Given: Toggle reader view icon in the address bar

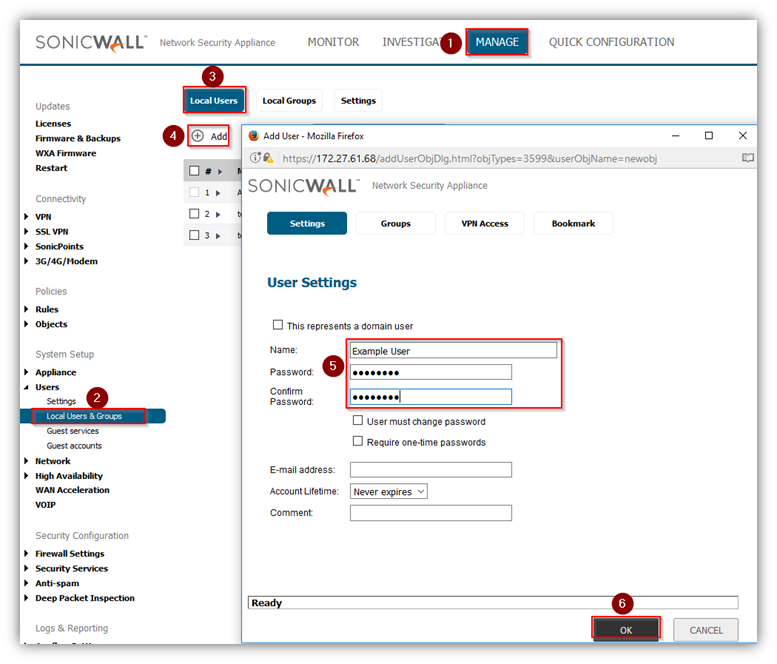Looking at the screenshot, I should [x=747, y=158].
